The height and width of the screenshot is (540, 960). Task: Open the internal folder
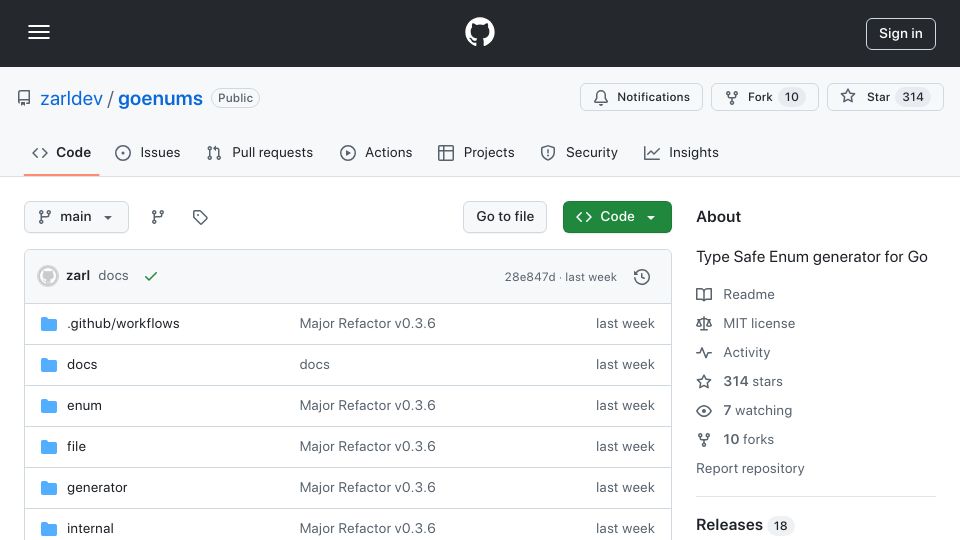(91, 528)
